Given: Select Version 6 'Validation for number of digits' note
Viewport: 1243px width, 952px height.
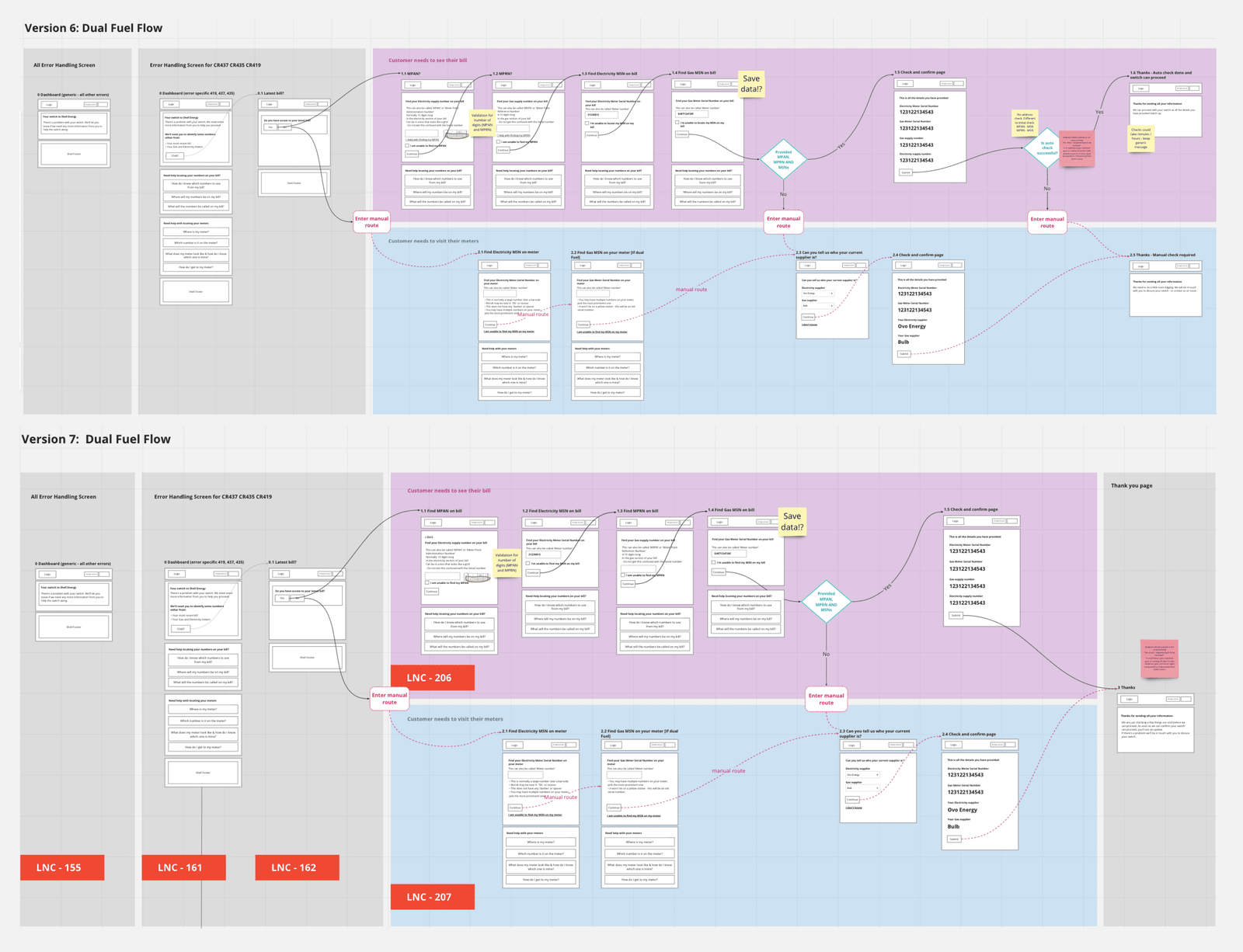Looking at the screenshot, I should click(482, 123).
